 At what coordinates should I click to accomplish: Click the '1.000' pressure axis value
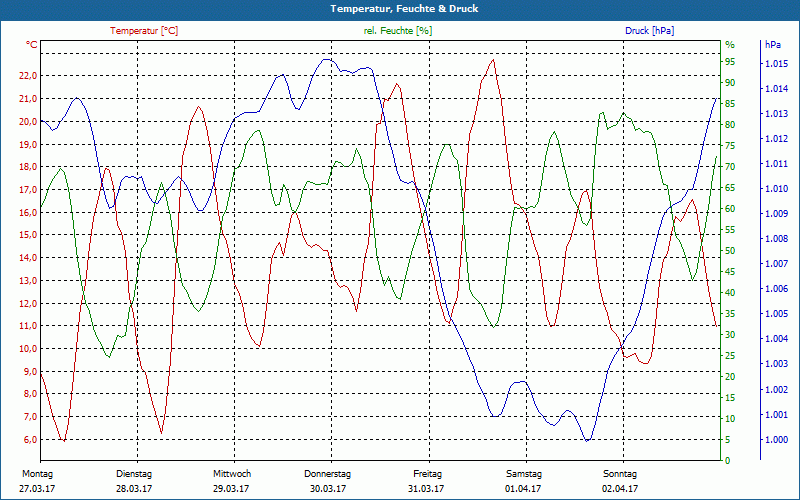776,440
